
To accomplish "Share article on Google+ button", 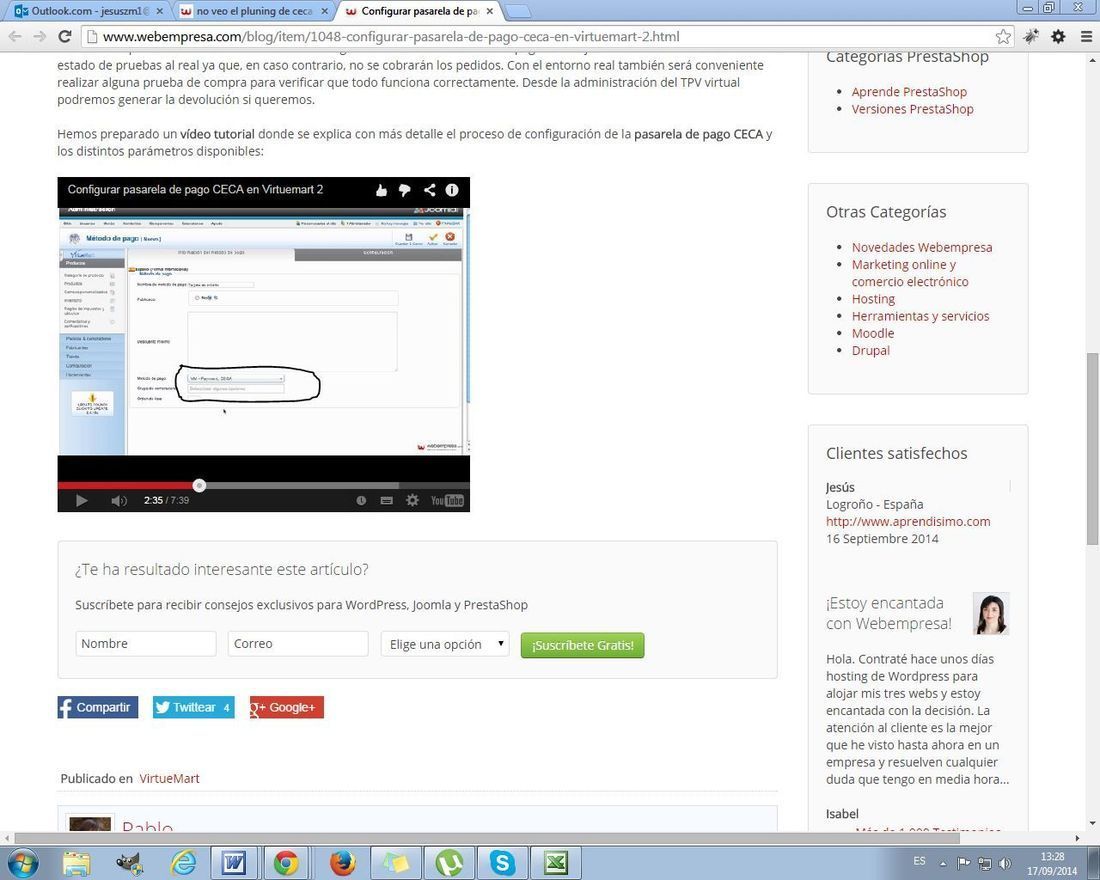I will click(x=286, y=707).
